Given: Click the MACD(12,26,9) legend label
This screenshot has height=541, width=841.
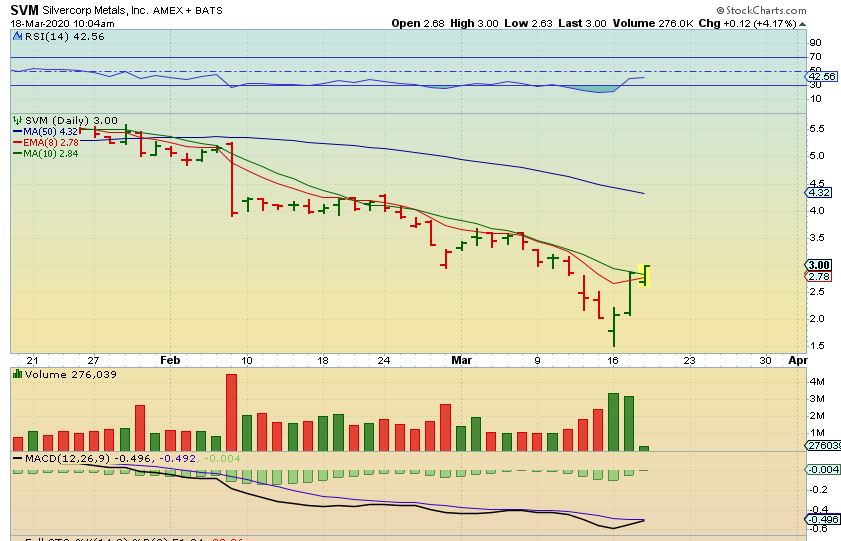Looking at the screenshot, I should click(x=67, y=458).
